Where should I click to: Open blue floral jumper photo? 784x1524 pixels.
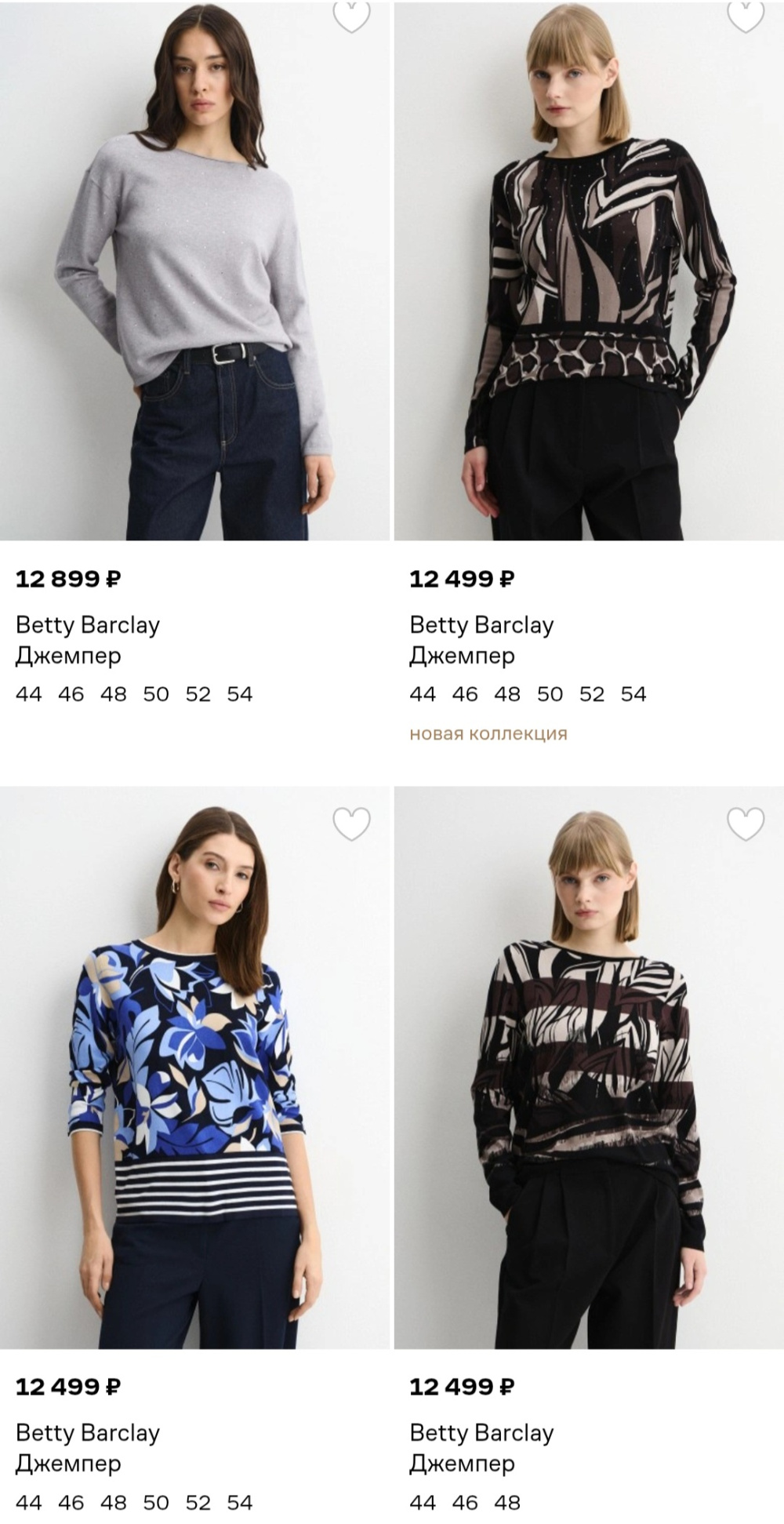click(194, 1075)
